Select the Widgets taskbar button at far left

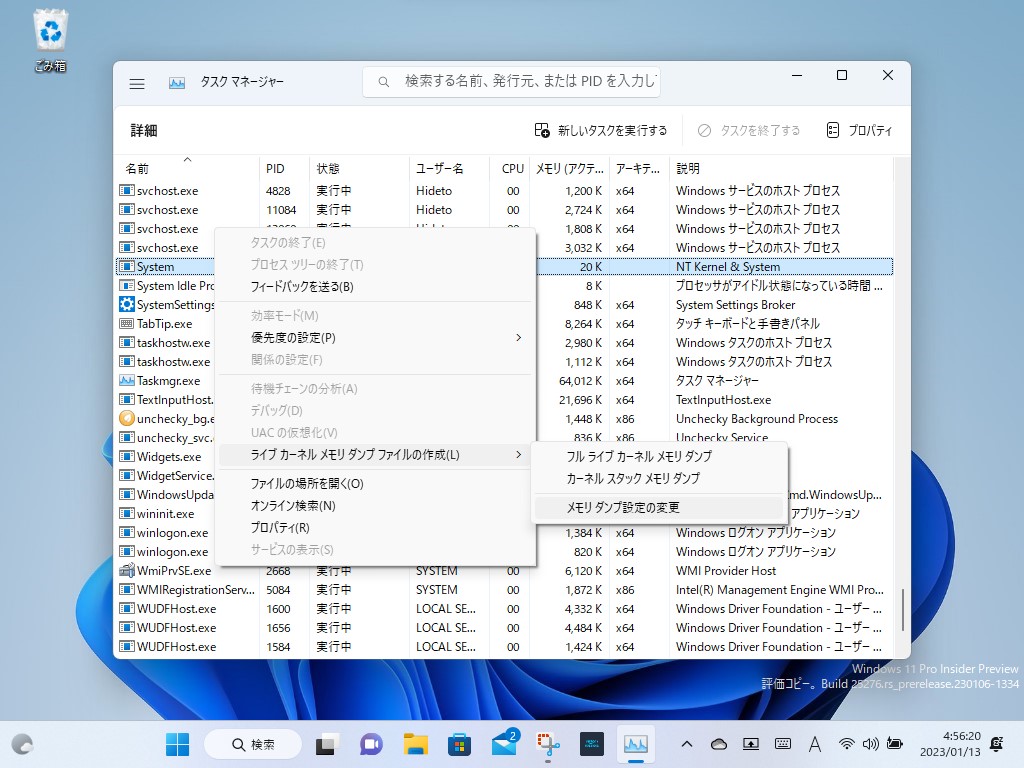22,744
